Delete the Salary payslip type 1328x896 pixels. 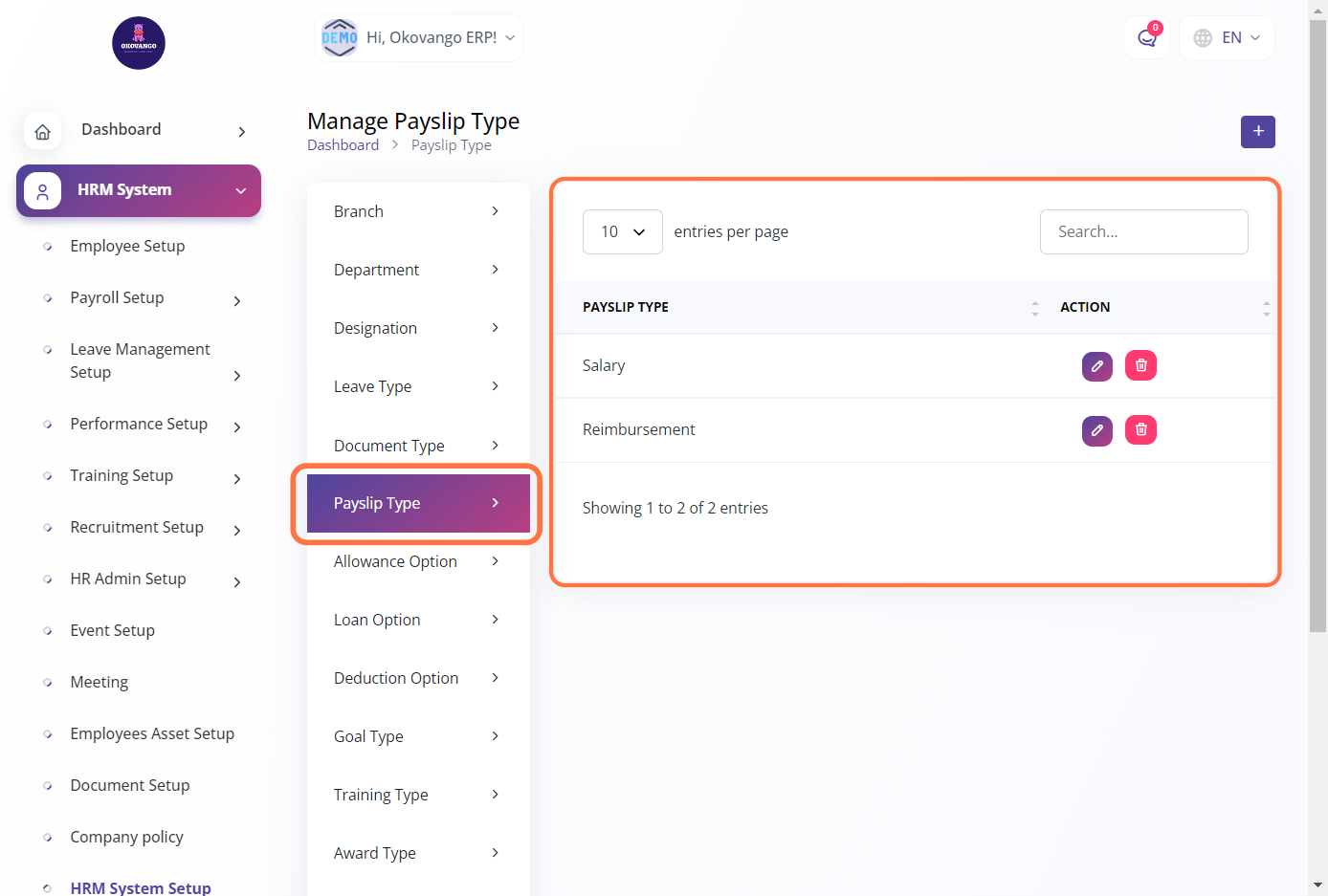tap(1140, 365)
